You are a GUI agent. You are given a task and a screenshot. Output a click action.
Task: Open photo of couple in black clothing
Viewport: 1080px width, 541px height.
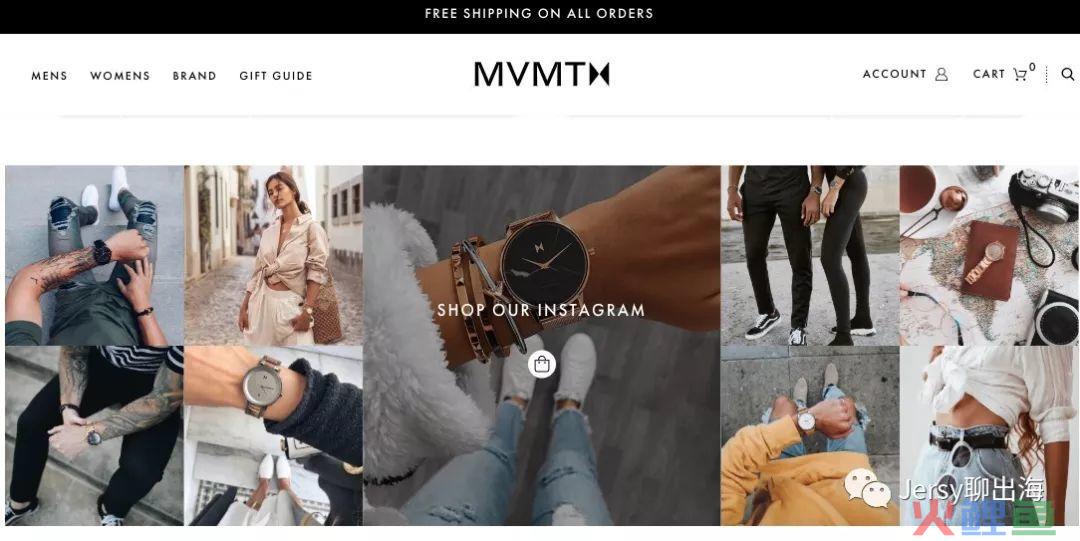tap(810, 255)
